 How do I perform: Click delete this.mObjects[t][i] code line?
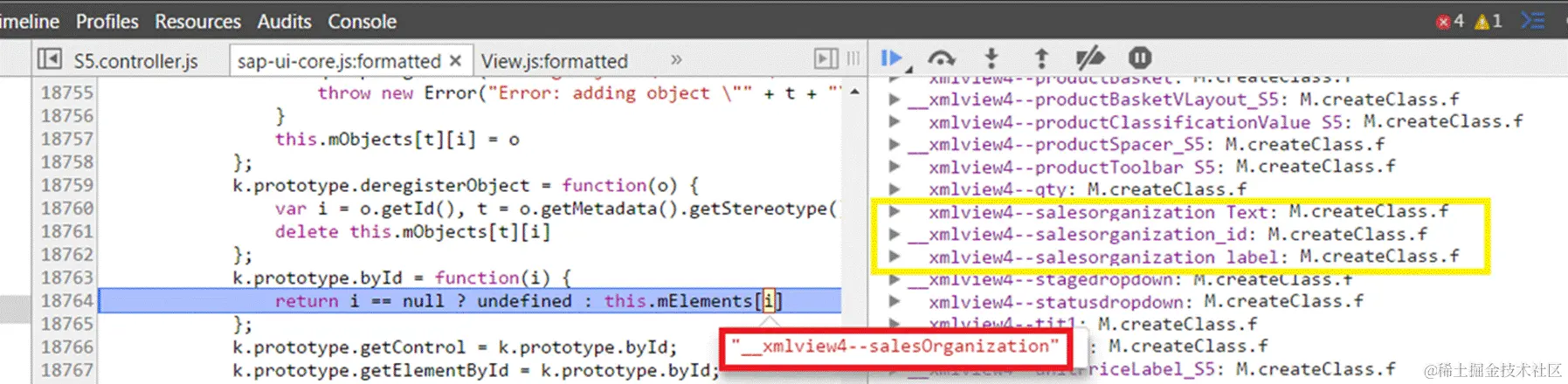pyautogui.click(x=412, y=231)
